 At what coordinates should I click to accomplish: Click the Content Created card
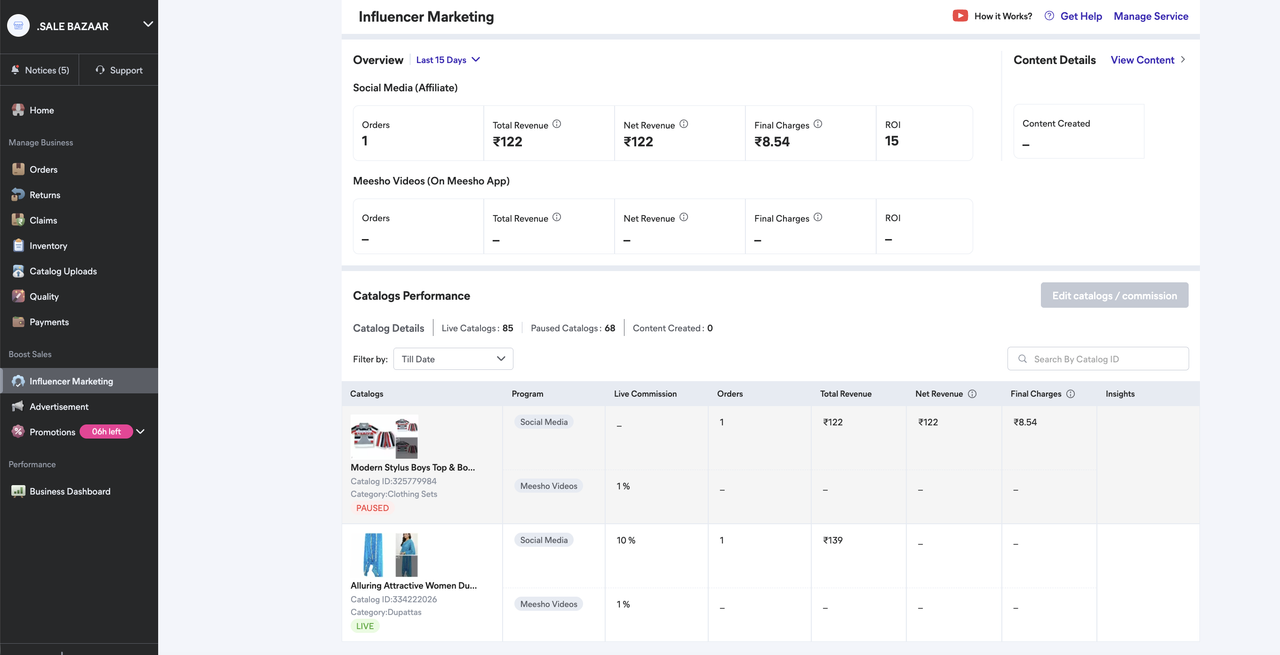[1078, 132]
